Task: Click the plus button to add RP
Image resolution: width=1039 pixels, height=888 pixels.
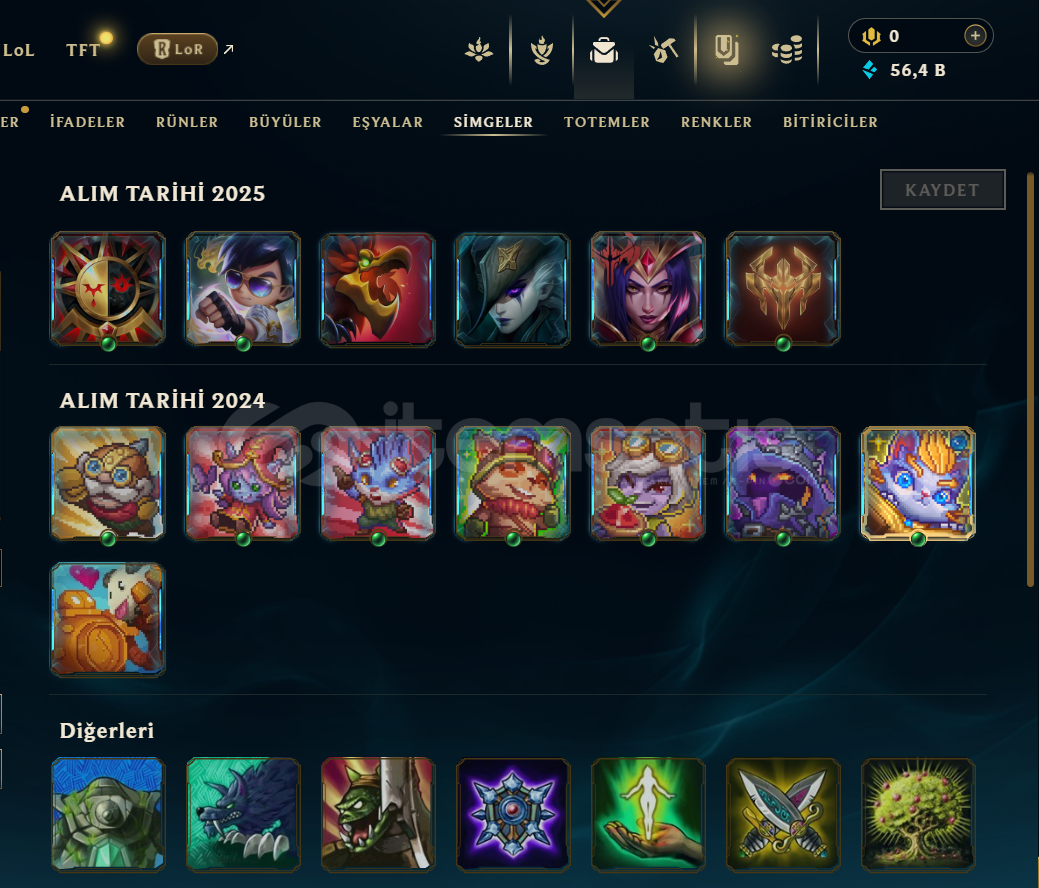Action: point(975,36)
